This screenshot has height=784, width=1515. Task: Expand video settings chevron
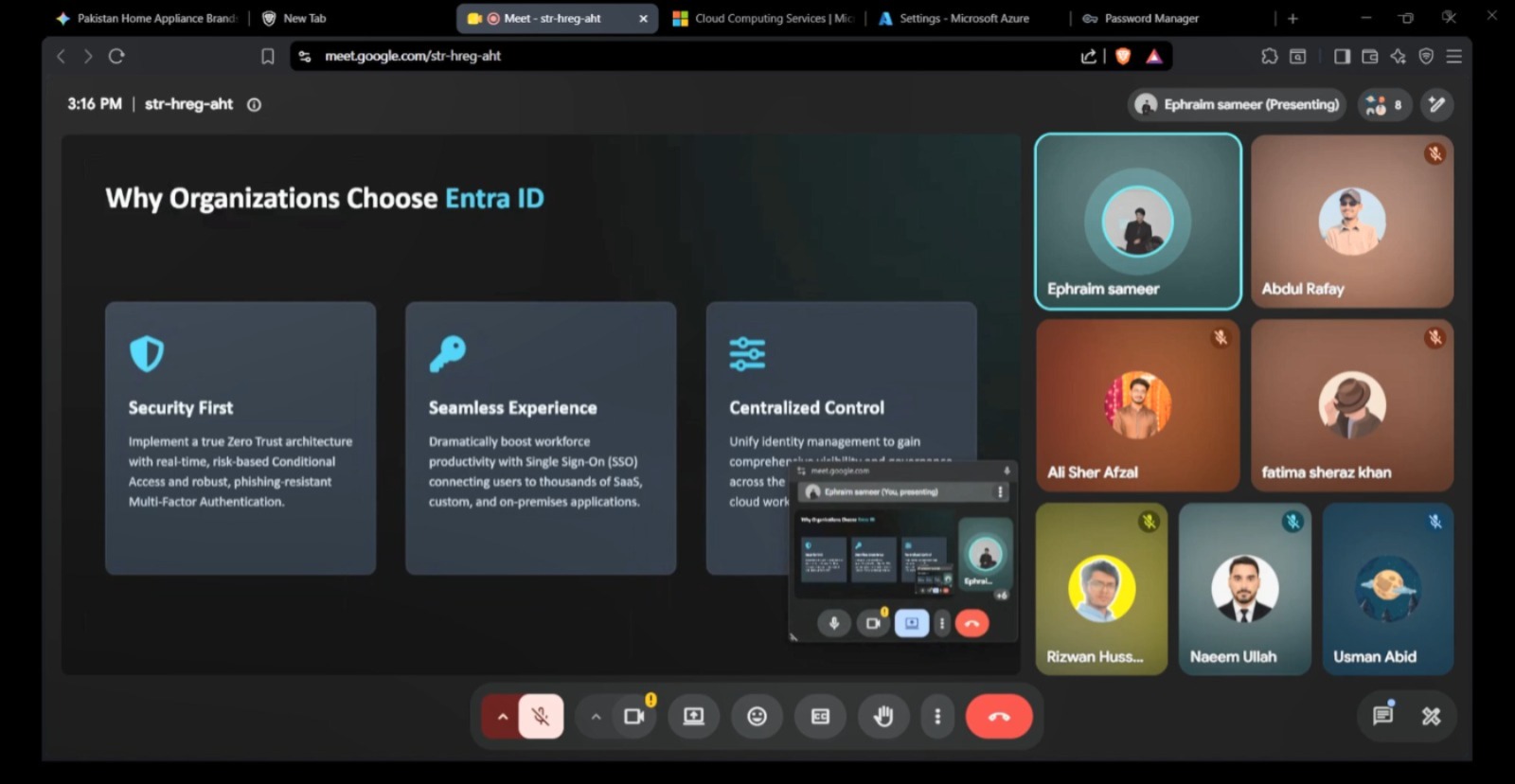[596, 717]
